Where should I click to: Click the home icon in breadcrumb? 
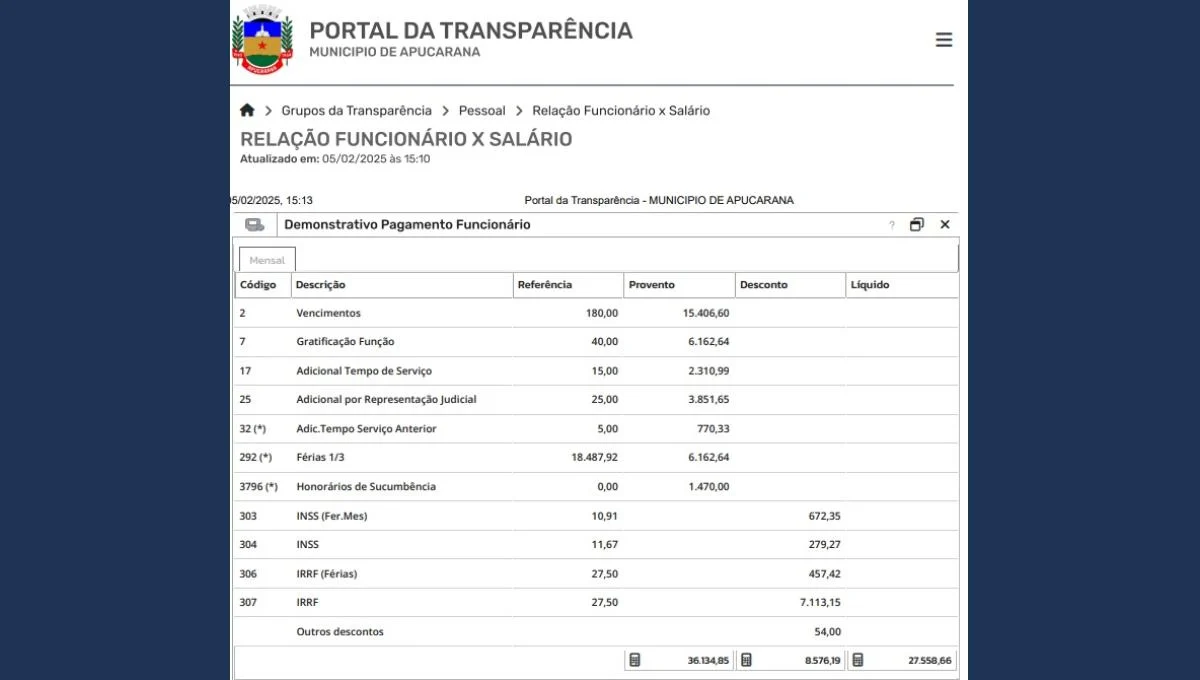(247, 110)
